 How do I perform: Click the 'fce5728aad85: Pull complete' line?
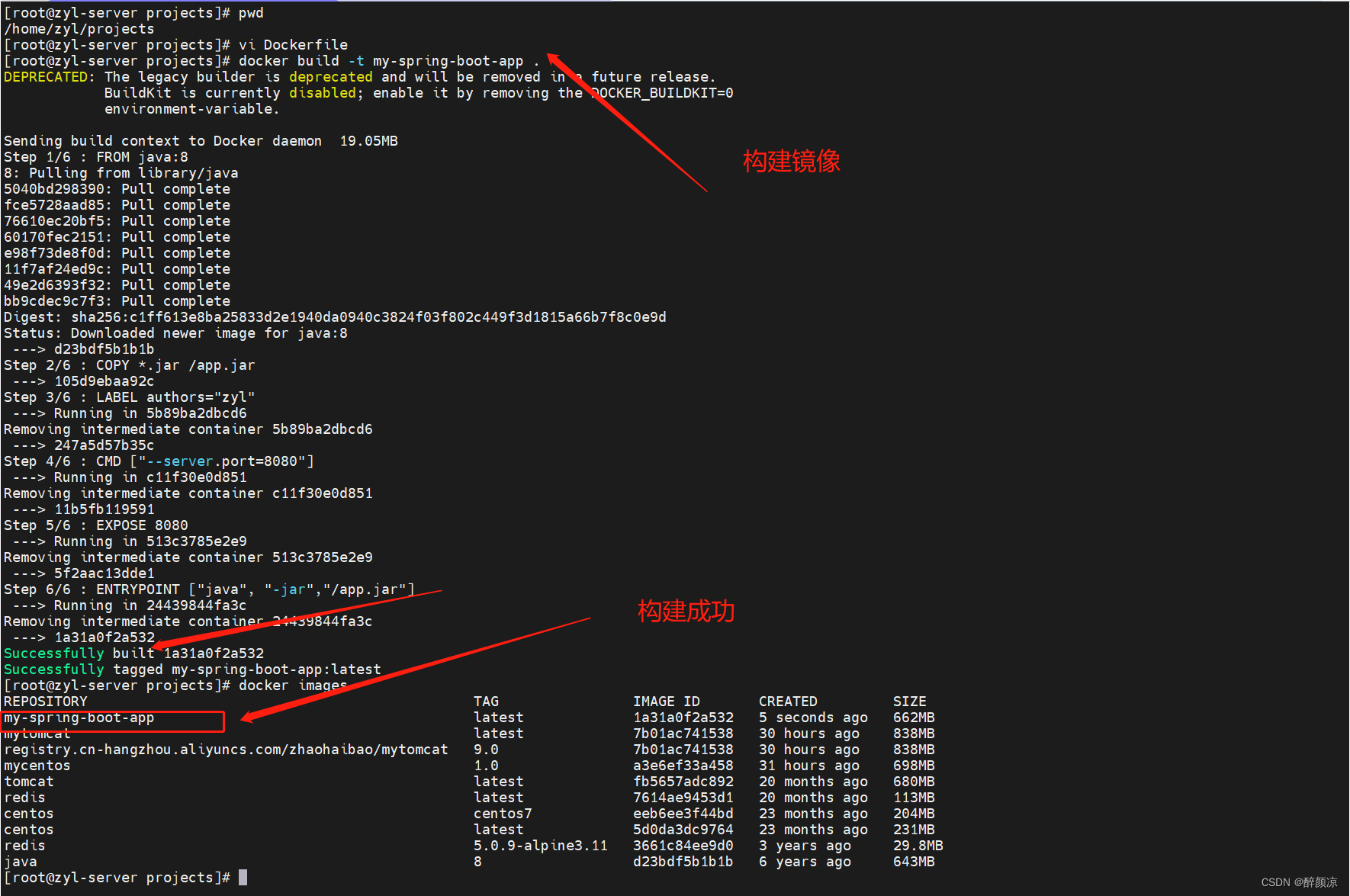pos(117,205)
